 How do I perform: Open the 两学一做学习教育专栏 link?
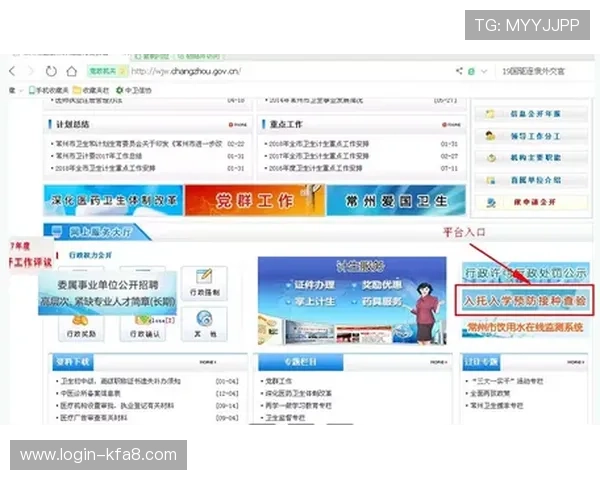click(x=298, y=405)
